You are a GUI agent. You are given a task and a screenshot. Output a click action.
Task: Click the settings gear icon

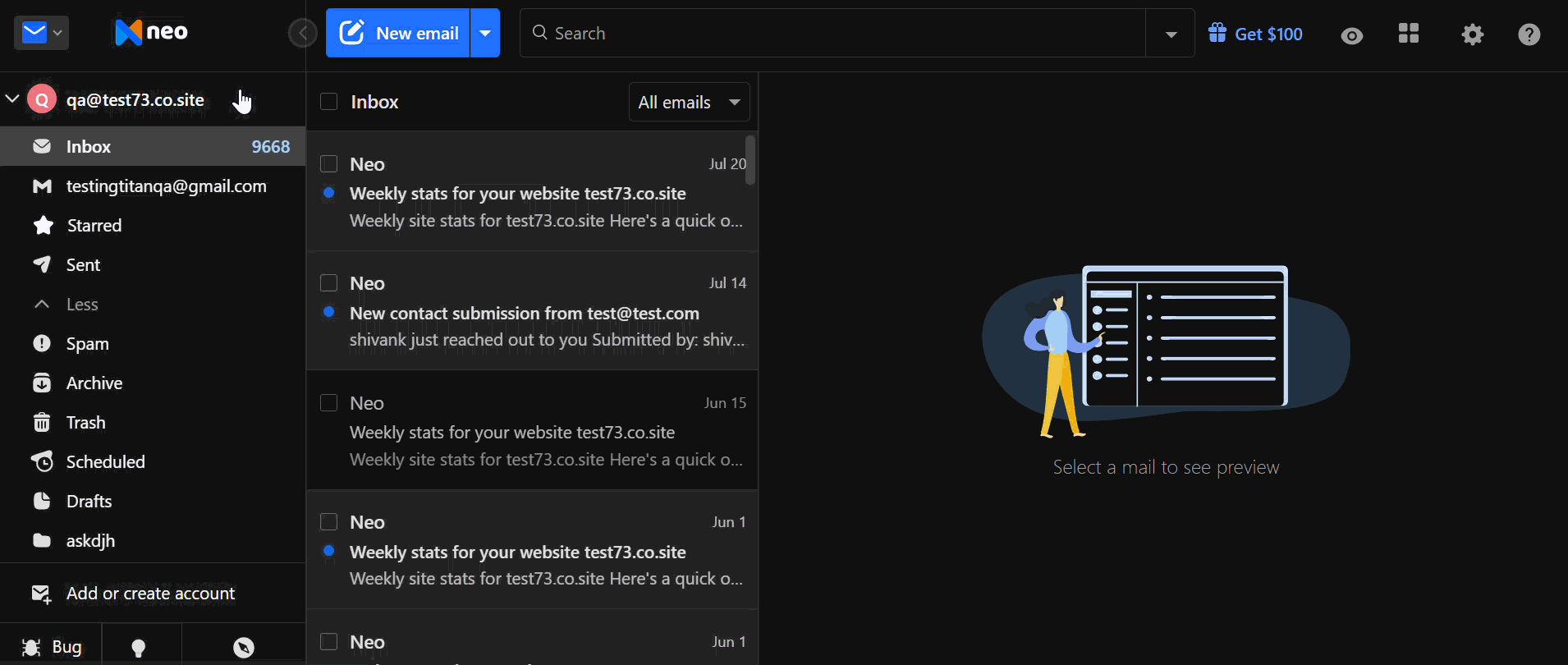(x=1472, y=34)
